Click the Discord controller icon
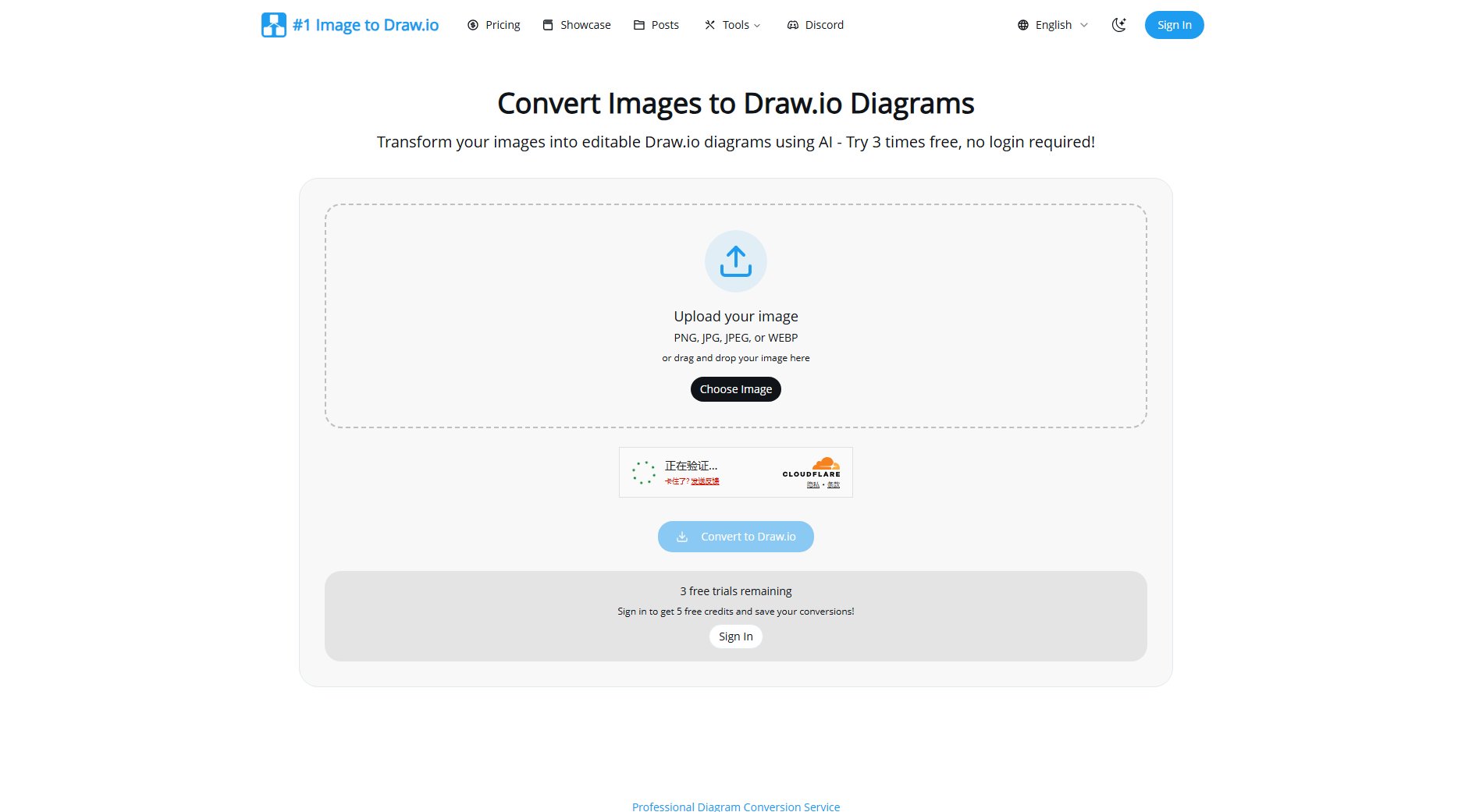This screenshot has width=1472, height=812. tap(793, 25)
